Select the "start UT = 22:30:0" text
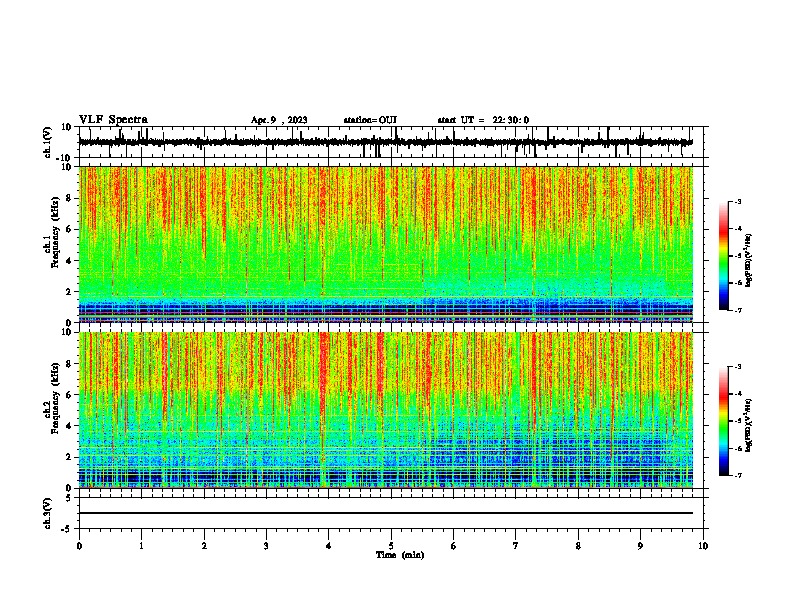The width and height of the screenshot is (792, 612). [x=483, y=120]
